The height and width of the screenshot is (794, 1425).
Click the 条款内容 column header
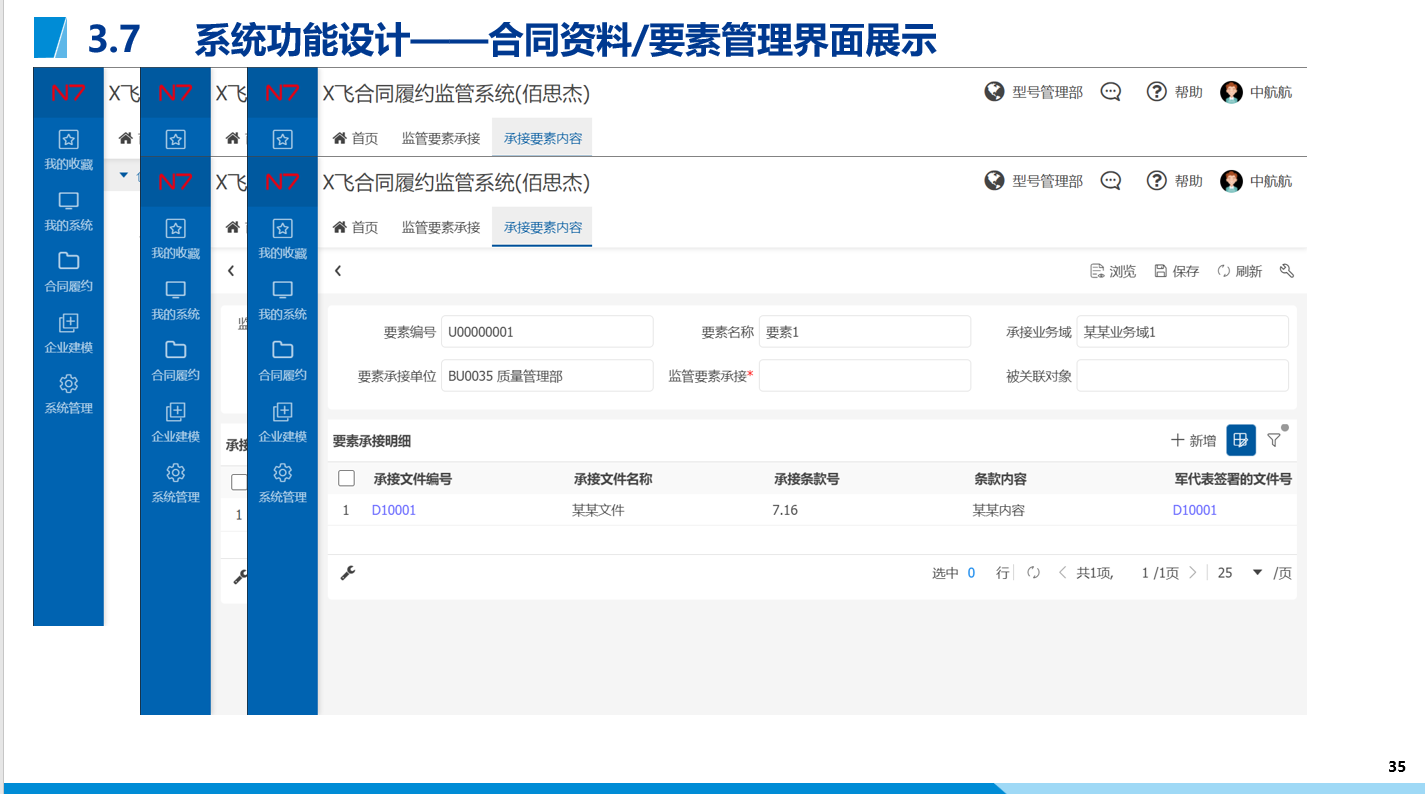1000,479
